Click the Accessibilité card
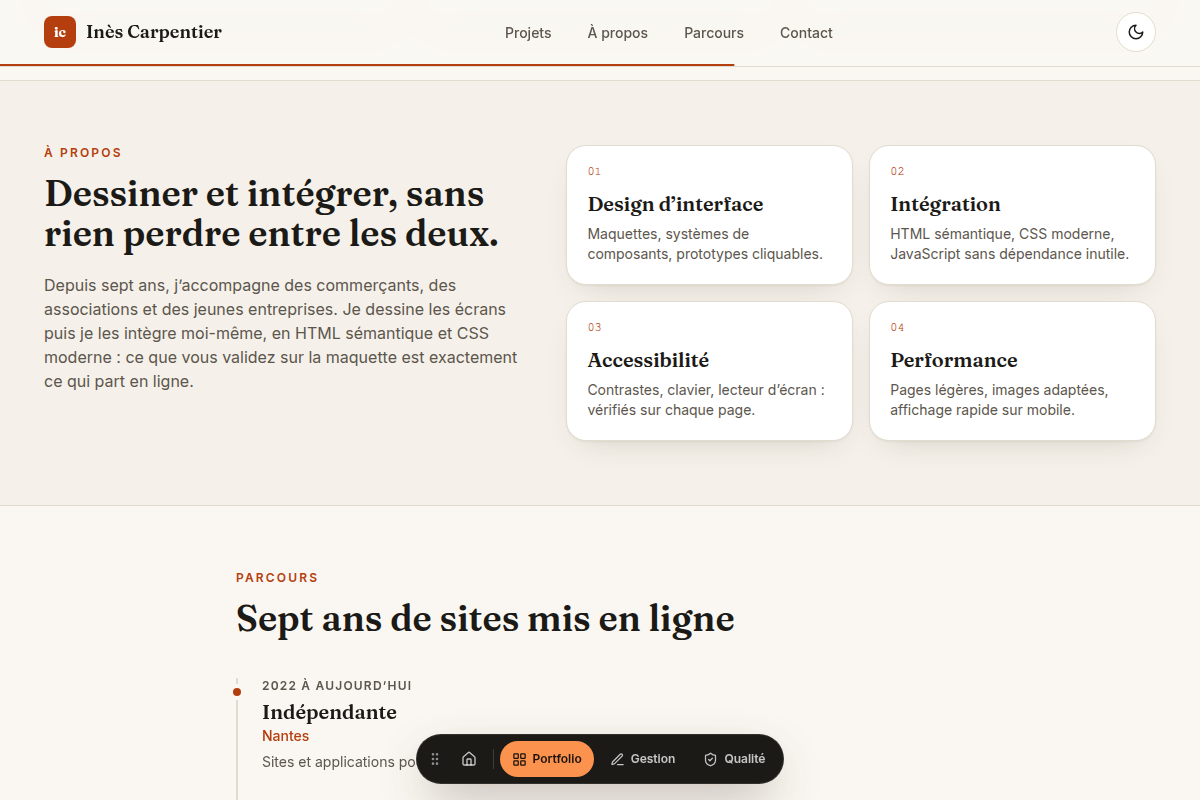This screenshot has width=1200, height=800. [x=709, y=371]
